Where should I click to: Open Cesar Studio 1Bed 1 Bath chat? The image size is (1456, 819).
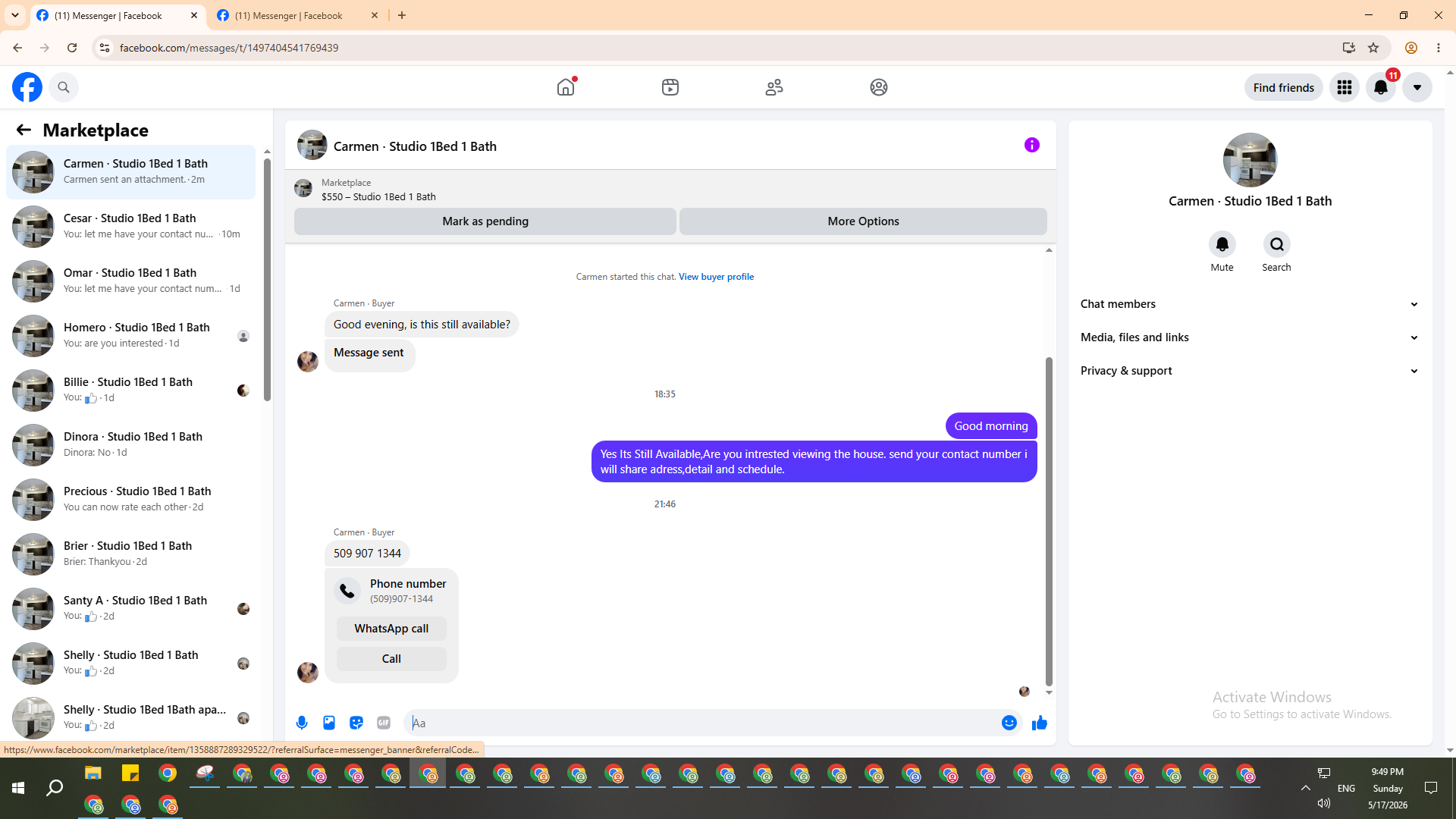(x=131, y=227)
